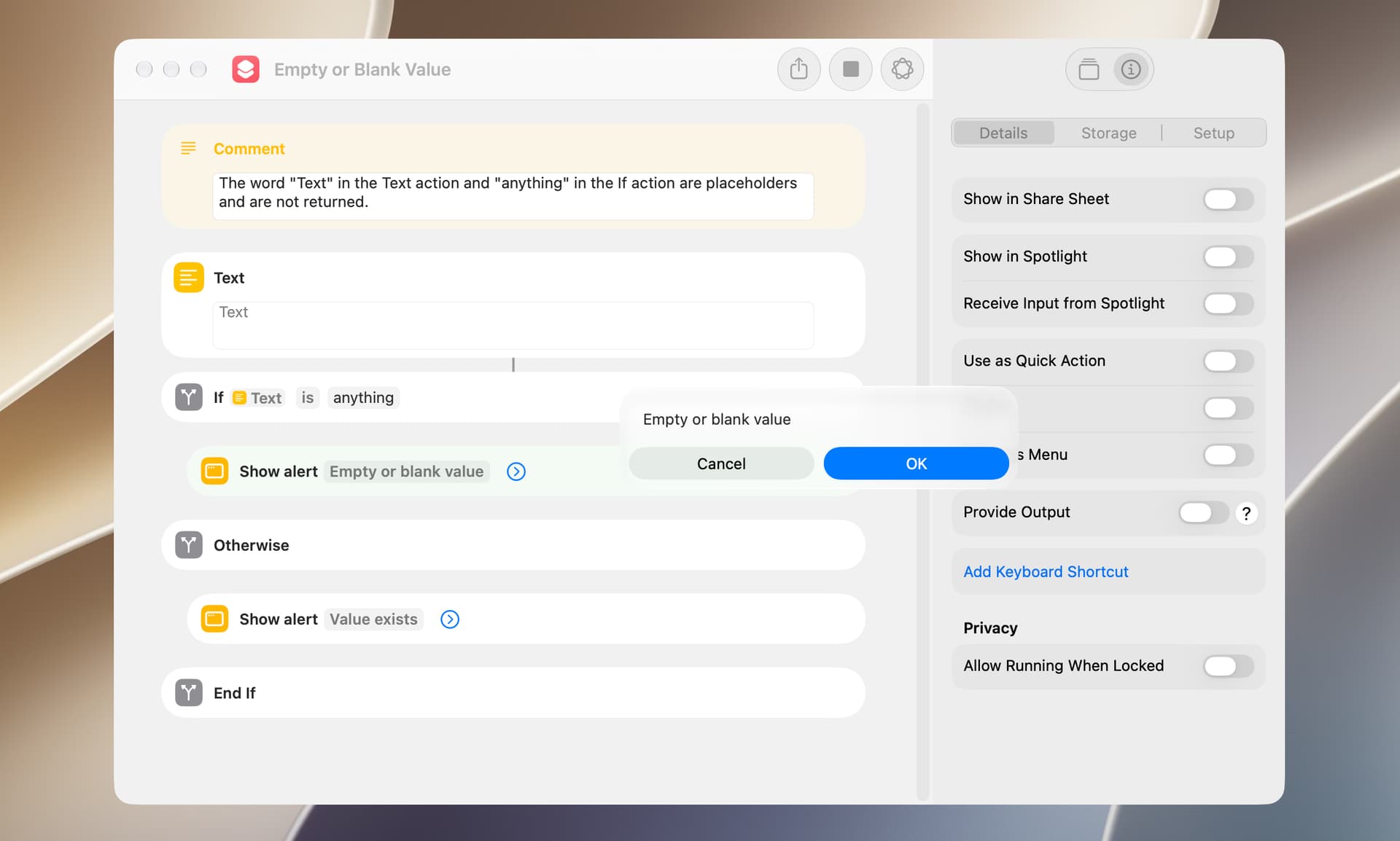1400x841 pixels.
Task: Expand the Empty or blank value alert options
Action: [x=516, y=472]
